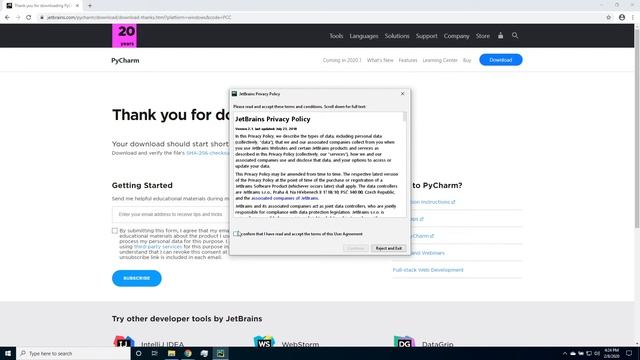Open 'associated companies of JetBrains' link

(x=284, y=198)
